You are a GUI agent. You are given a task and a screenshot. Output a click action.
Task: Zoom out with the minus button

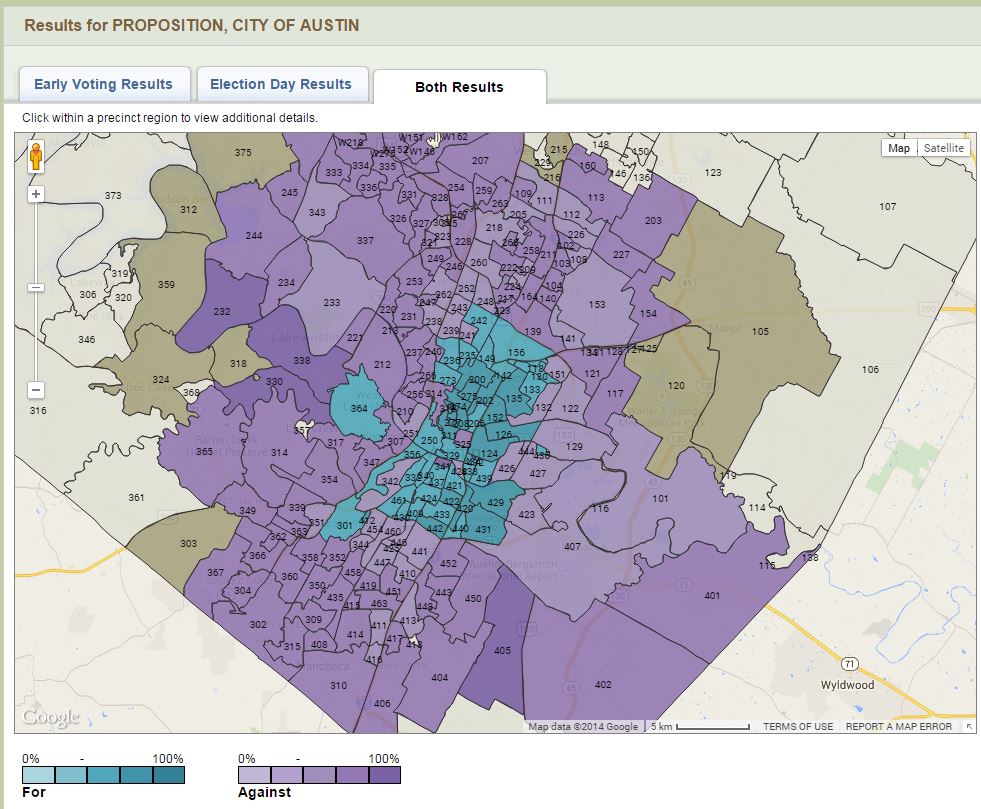pyautogui.click(x=36, y=390)
